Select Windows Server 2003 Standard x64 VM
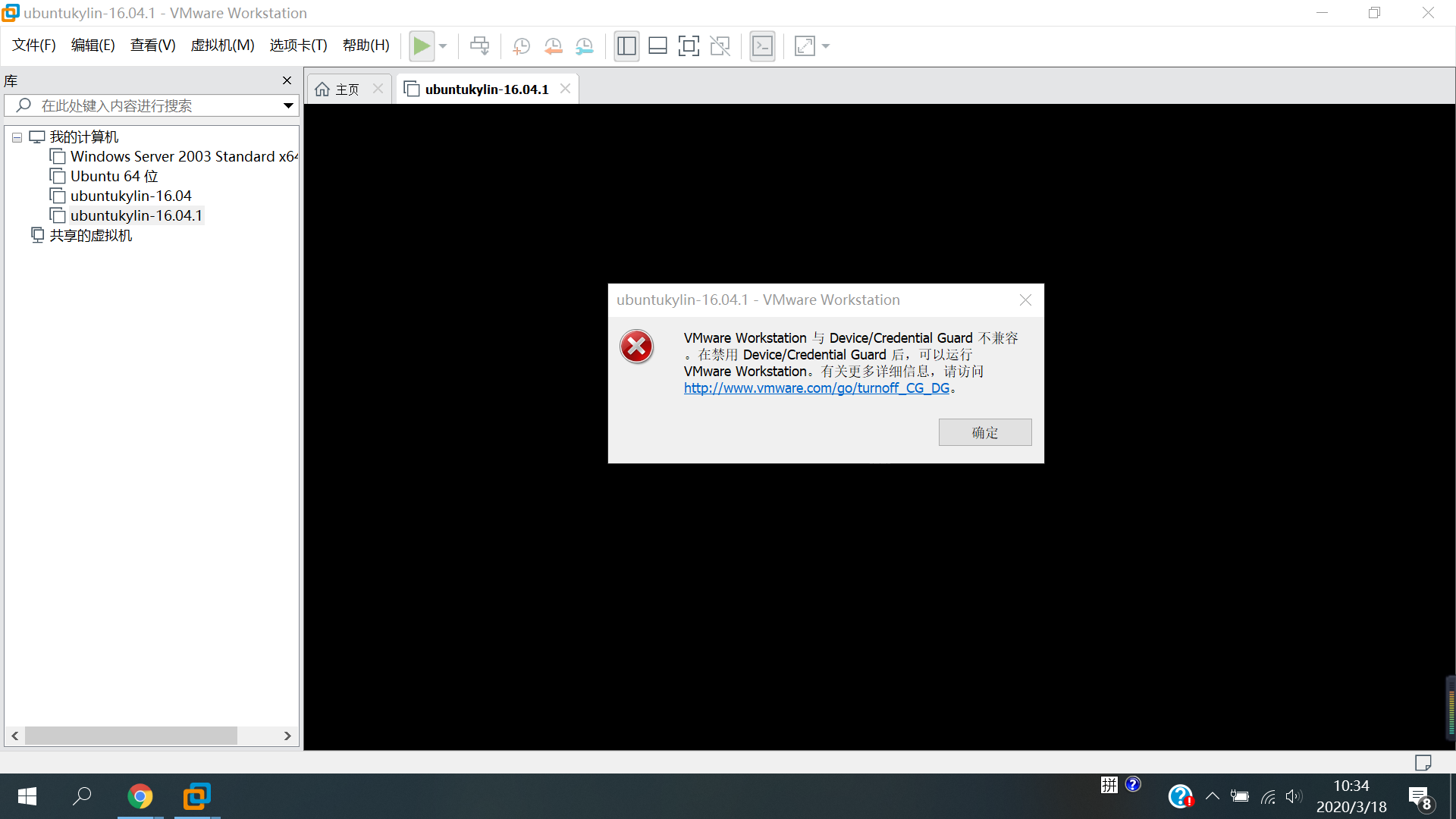The width and height of the screenshot is (1456, 819). pyautogui.click(x=184, y=156)
